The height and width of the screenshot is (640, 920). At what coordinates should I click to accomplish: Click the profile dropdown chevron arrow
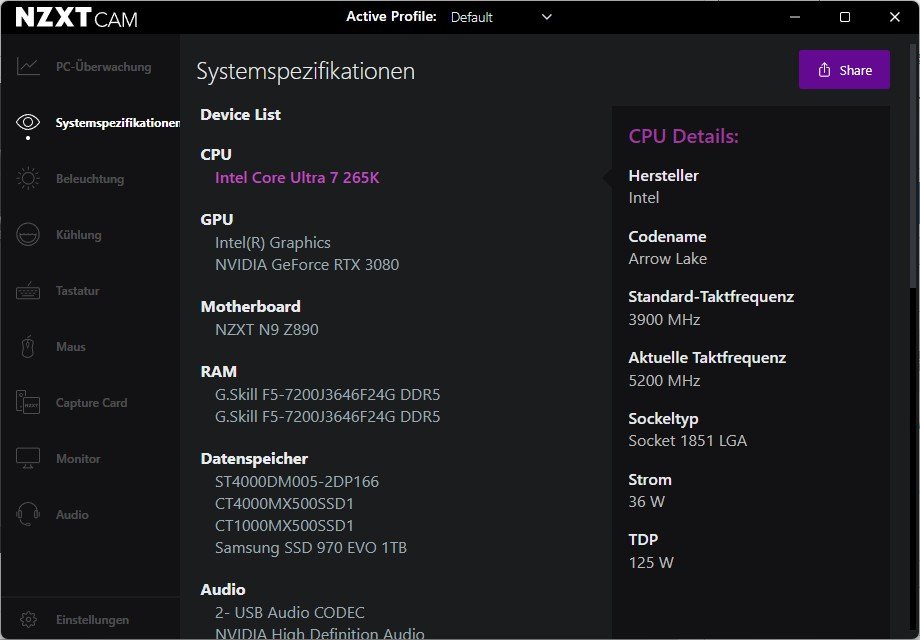[x=546, y=17]
